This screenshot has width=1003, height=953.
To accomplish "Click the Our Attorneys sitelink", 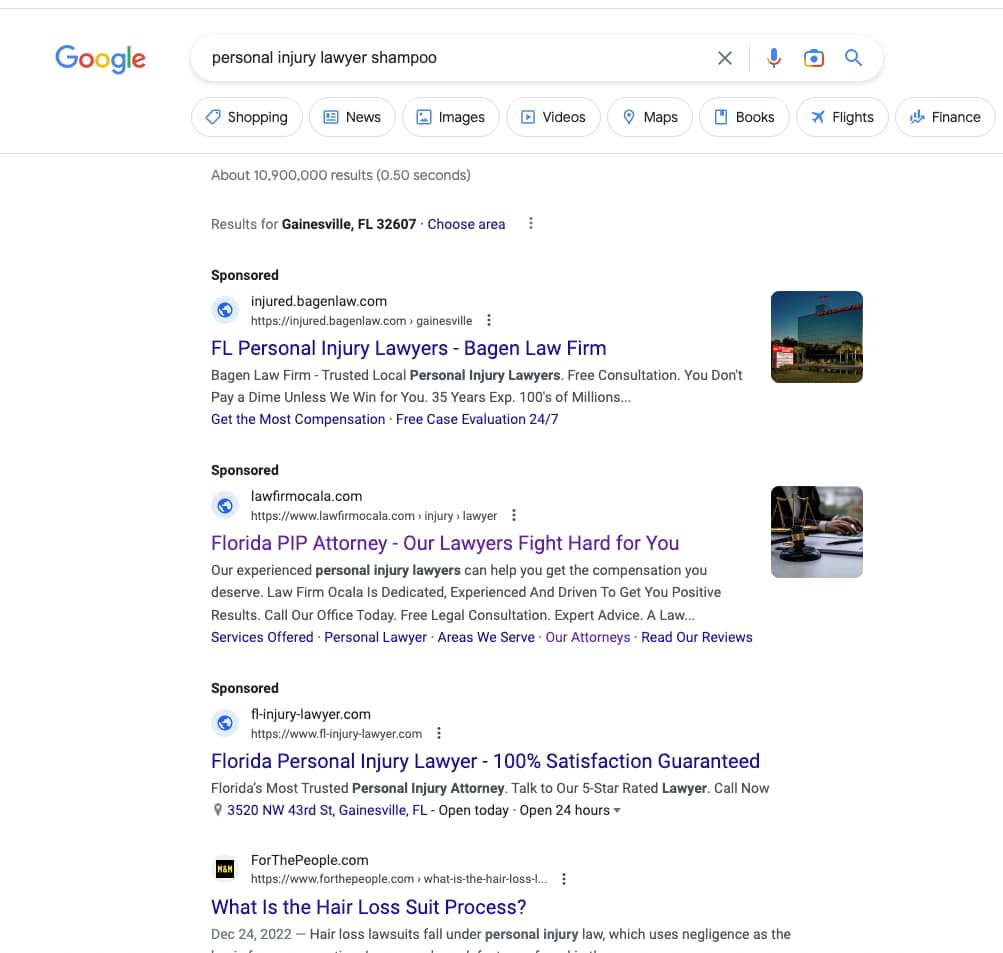I will [x=588, y=638].
